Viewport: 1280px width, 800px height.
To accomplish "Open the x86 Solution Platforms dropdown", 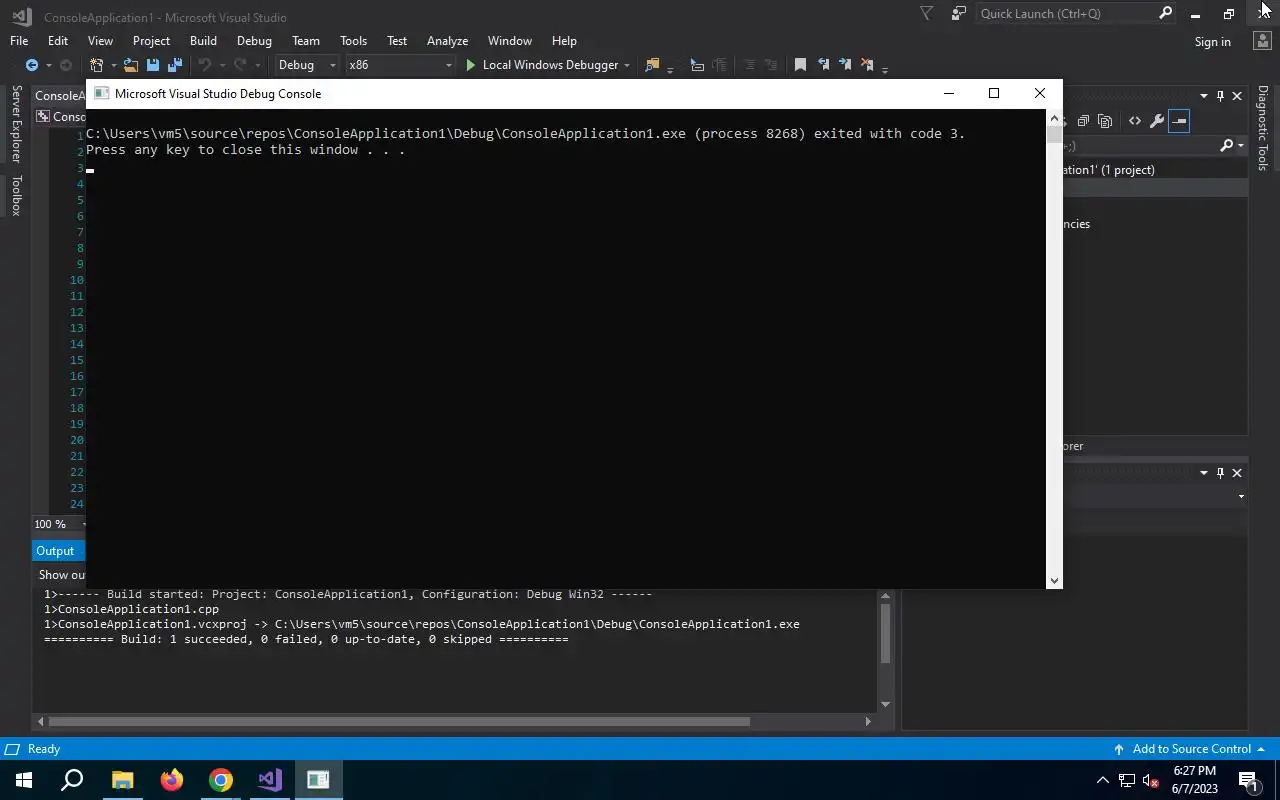I will point(400,65).
